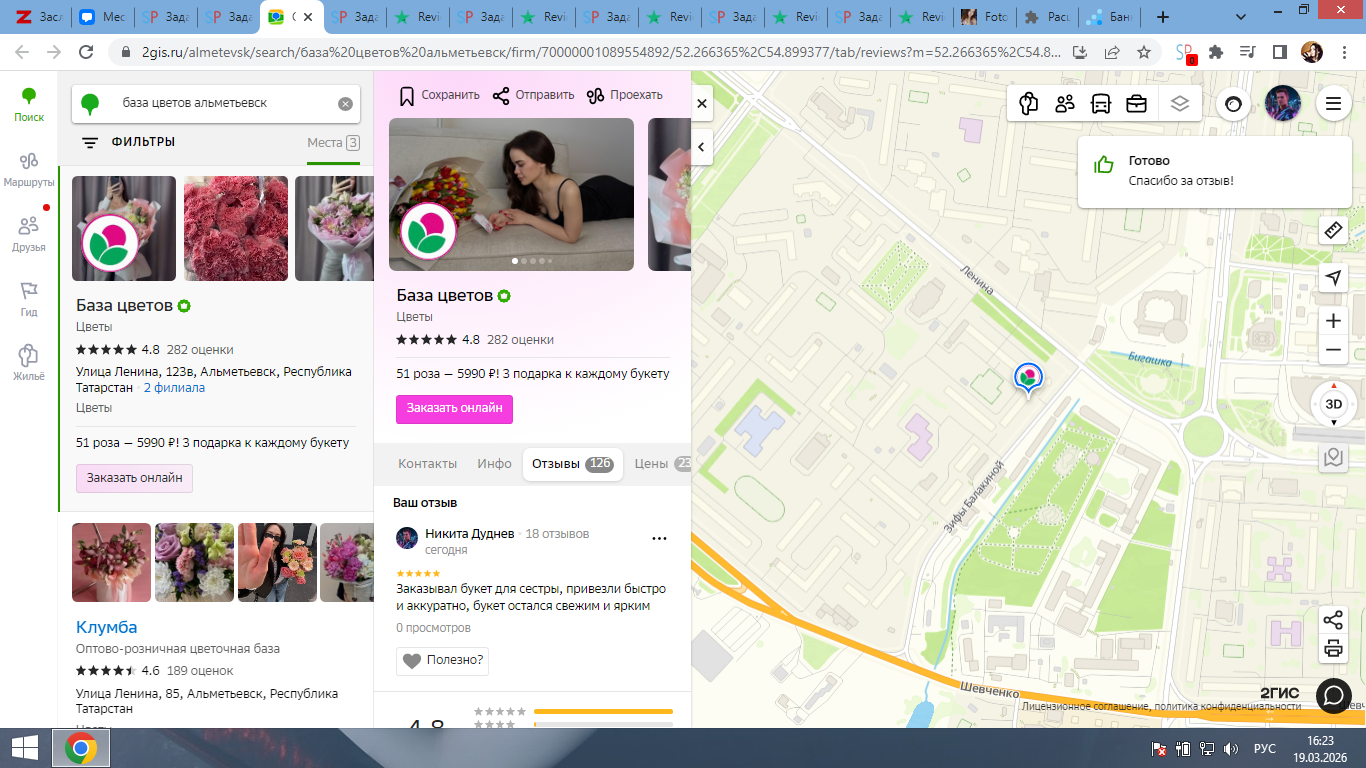
Task: Switch to the Контакты tab
Action: (x=427, y=464)
